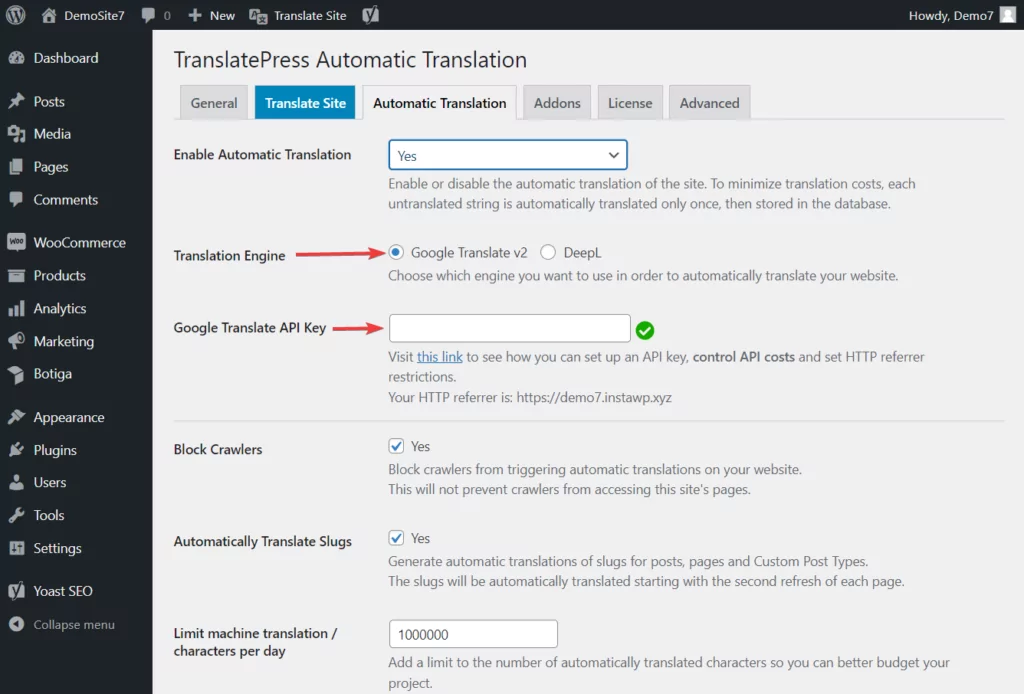Open the Appearance menu label
This screenshot has width=1024, height=694.
click(69, 418)
